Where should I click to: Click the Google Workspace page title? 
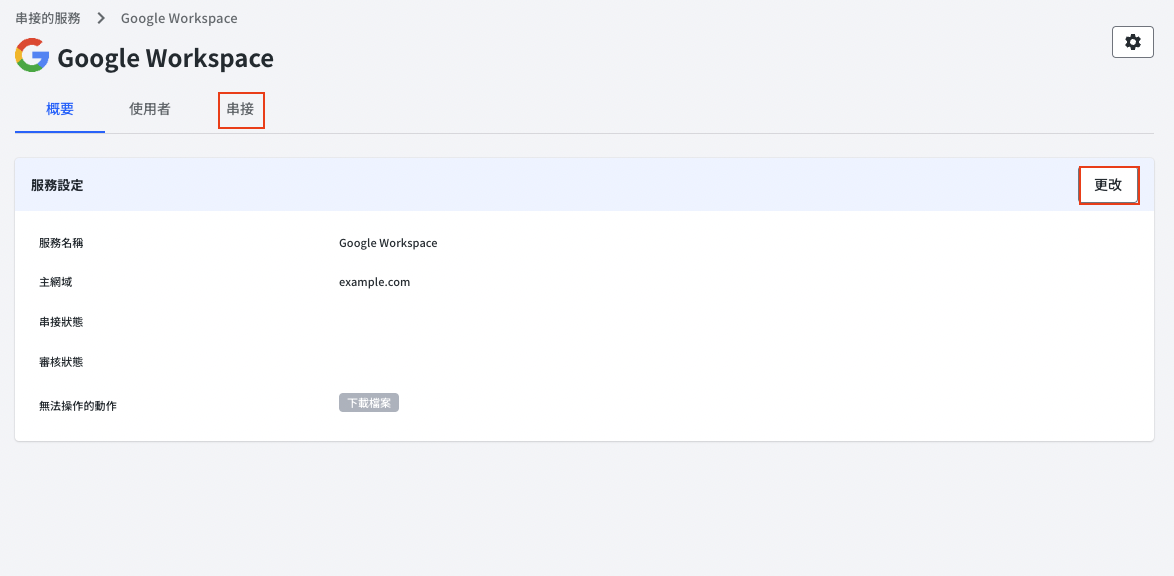165,58
